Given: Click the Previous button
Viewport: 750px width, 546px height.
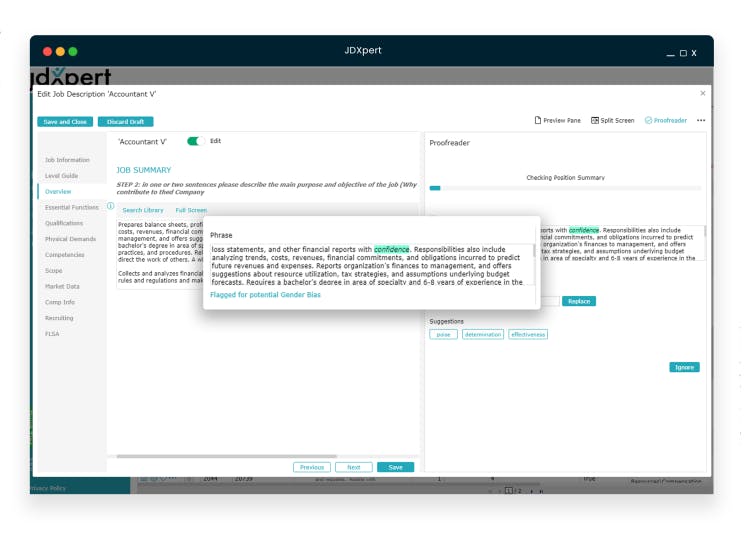Looking at the screenshot, I should point(312,467).
